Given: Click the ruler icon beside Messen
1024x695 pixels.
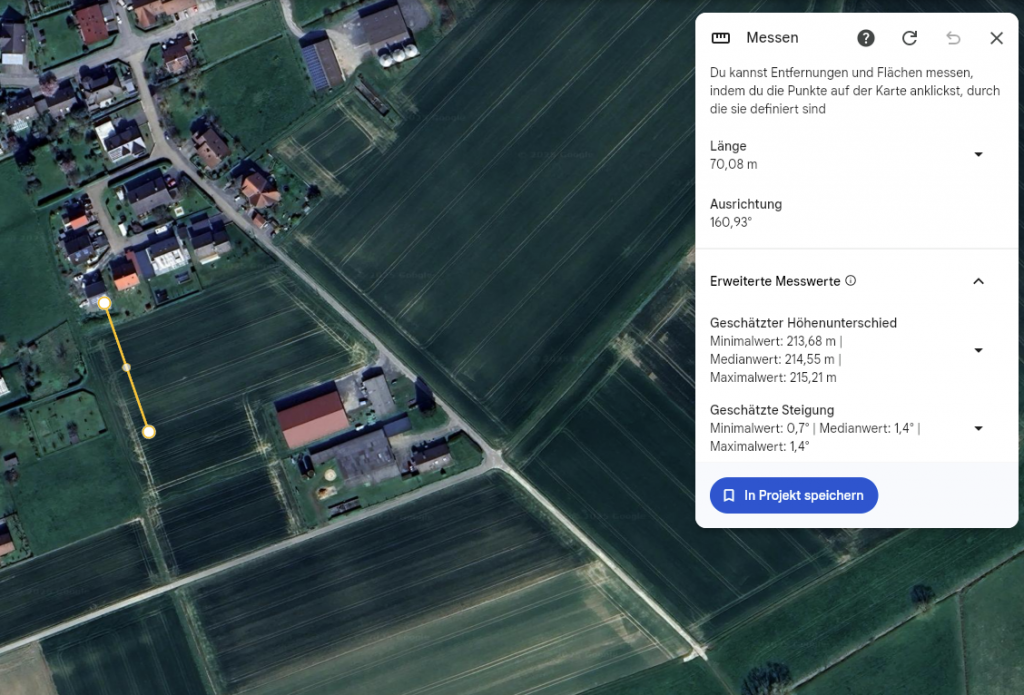Looking at the screenshot, I should coord(720,38).
